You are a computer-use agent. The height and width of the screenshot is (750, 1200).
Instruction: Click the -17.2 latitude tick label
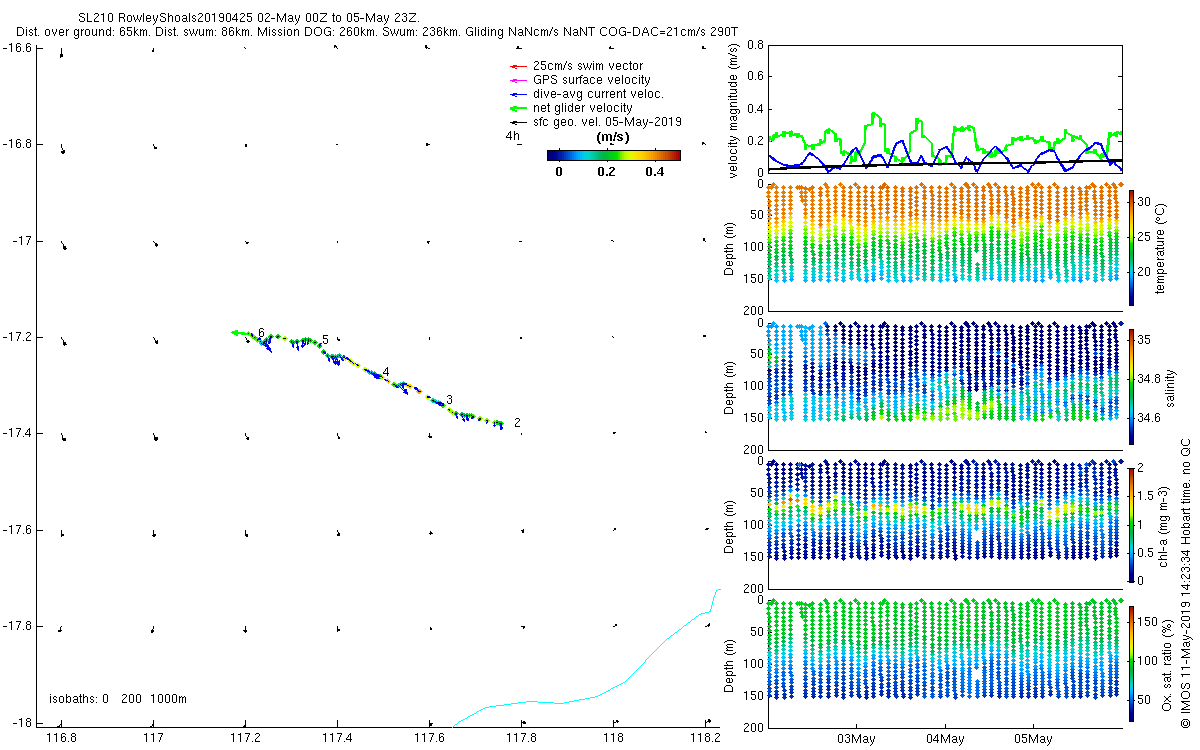point(18,337)
